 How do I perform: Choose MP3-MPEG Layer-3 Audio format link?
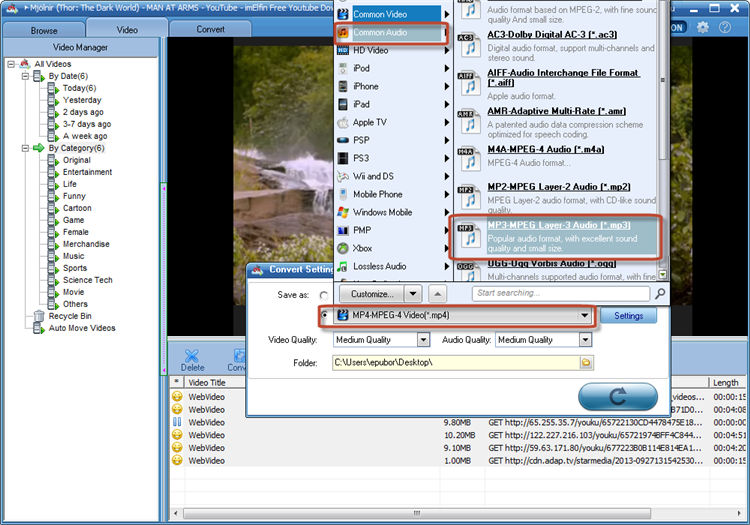tap(559, 225)
